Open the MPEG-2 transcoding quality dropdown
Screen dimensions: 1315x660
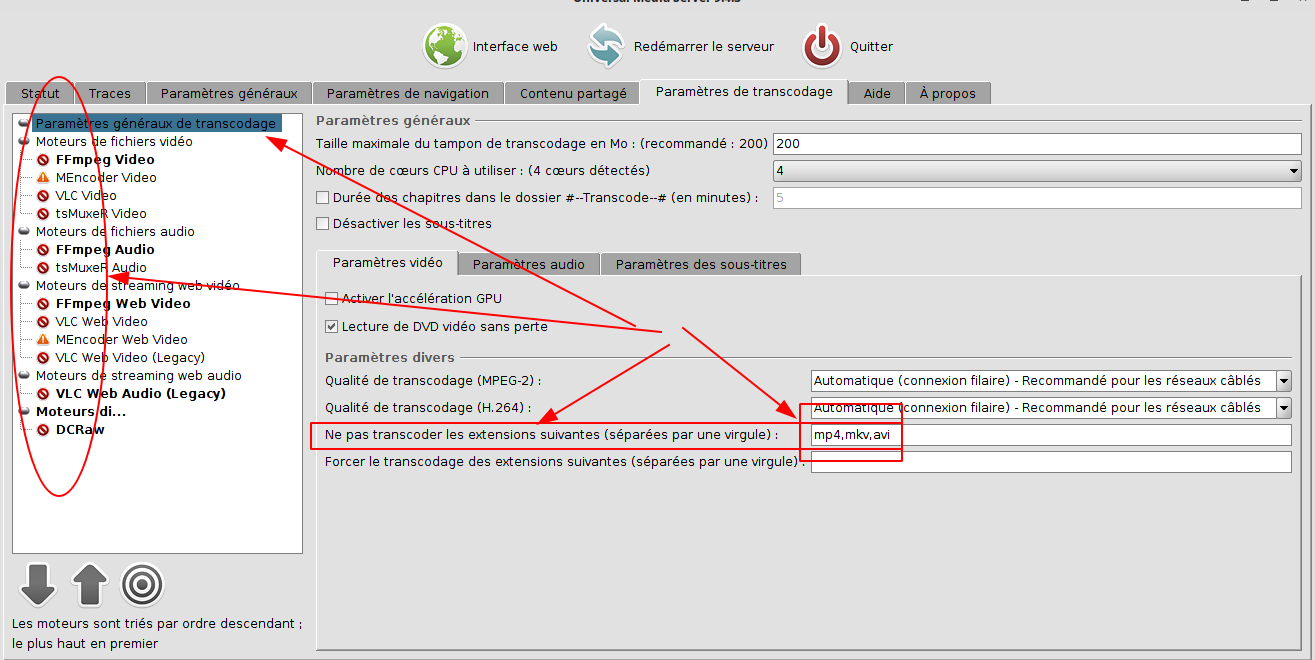1283,381
